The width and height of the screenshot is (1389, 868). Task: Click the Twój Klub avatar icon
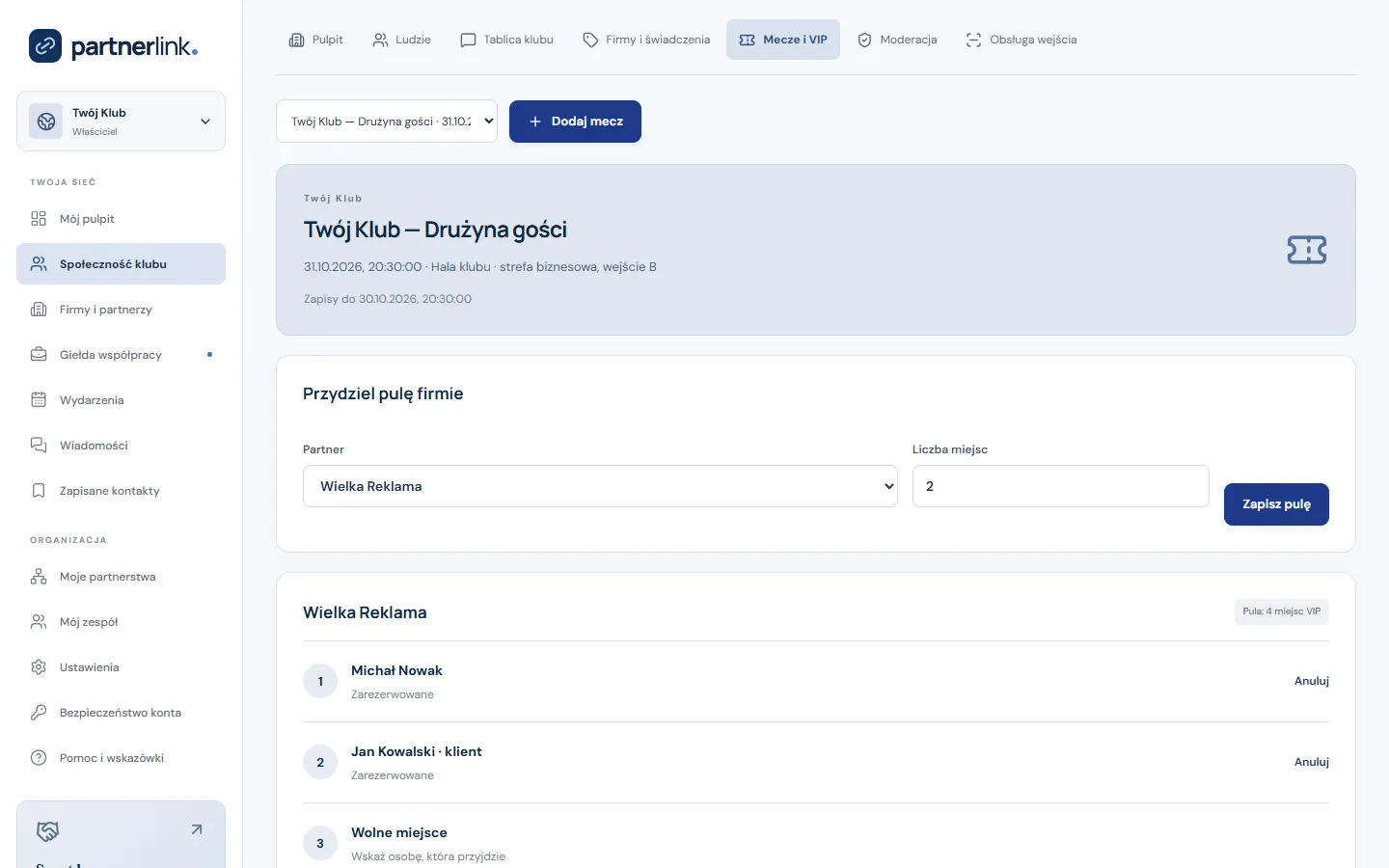[45, 122]
